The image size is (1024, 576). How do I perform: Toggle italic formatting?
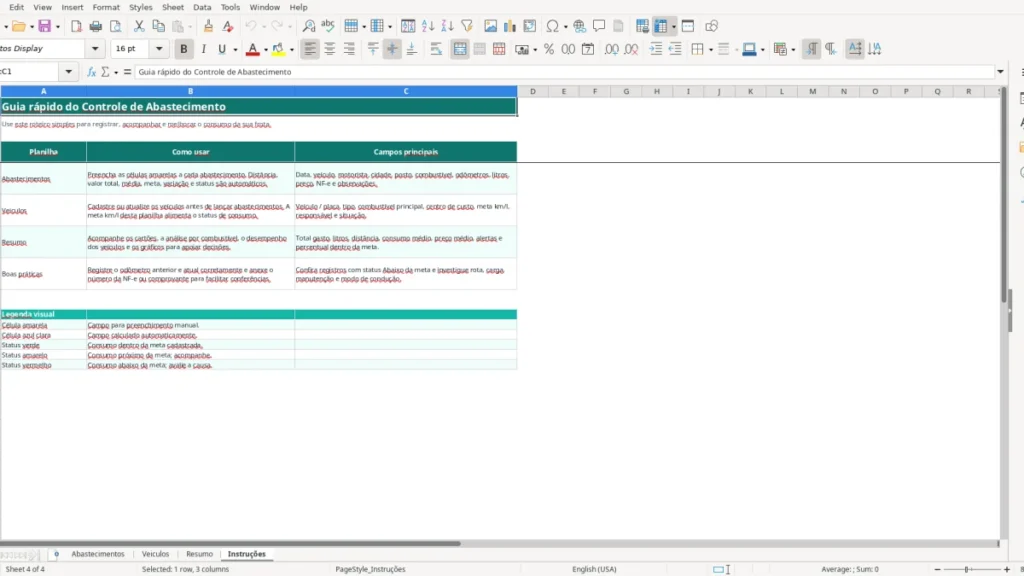tap(203, 49)
